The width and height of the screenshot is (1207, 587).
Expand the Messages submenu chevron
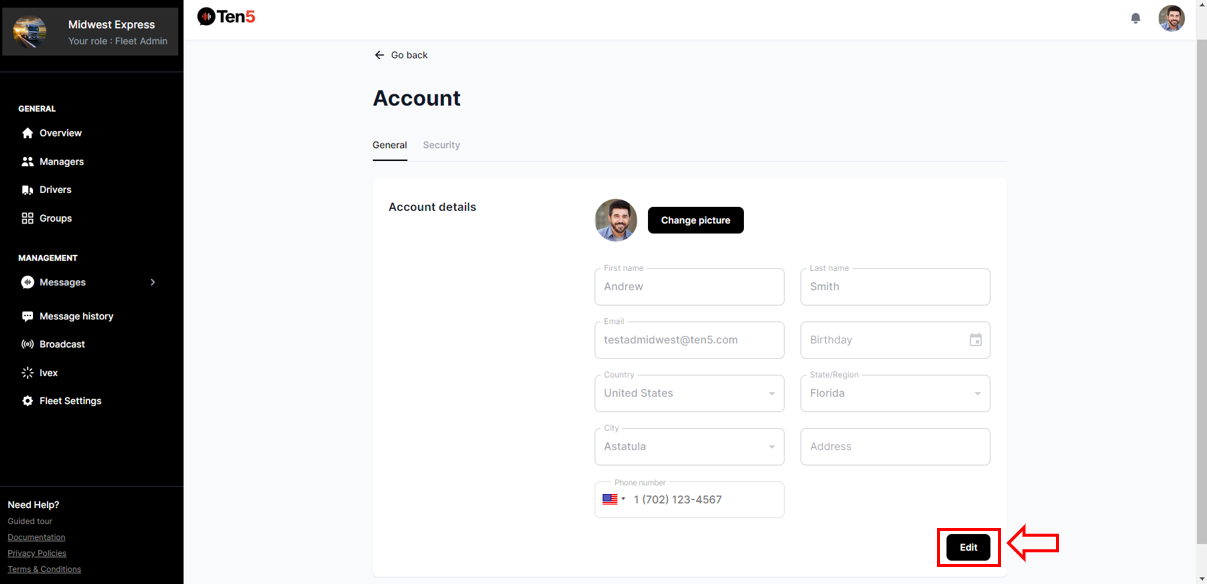pyautogui.click(x=153, y=282)
